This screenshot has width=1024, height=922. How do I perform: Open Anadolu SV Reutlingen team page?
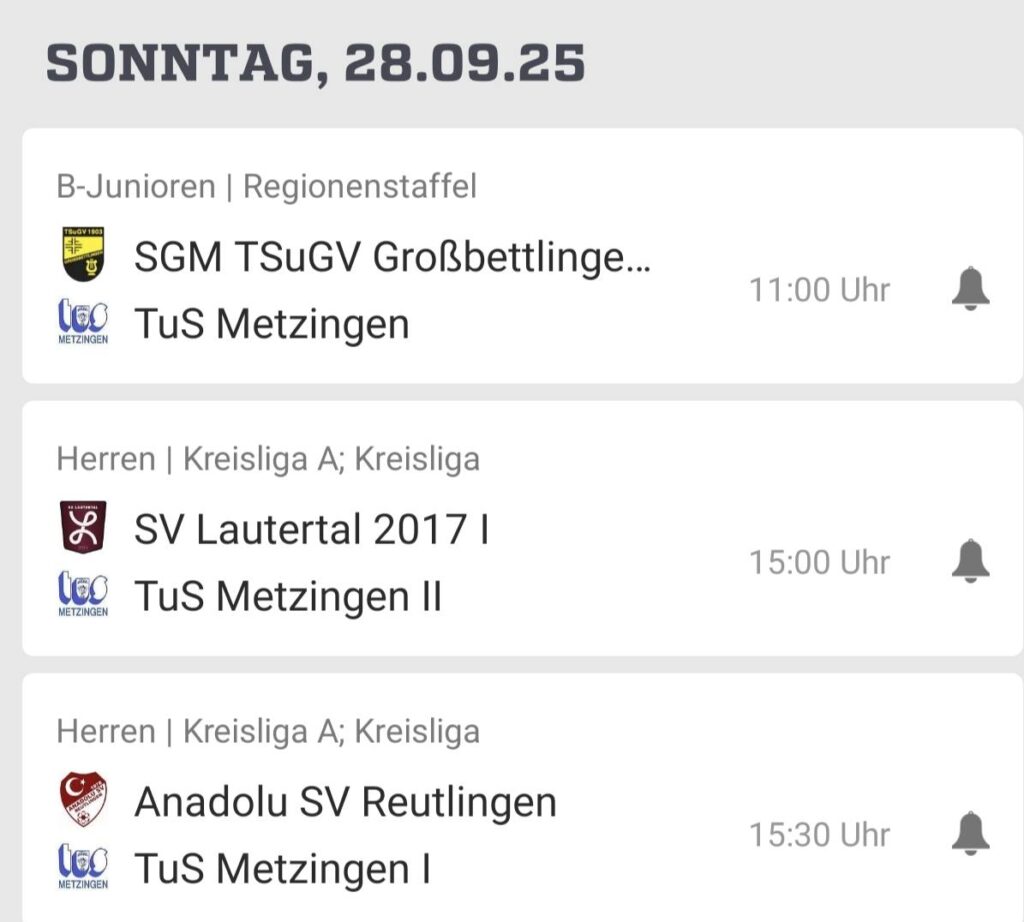345,802
